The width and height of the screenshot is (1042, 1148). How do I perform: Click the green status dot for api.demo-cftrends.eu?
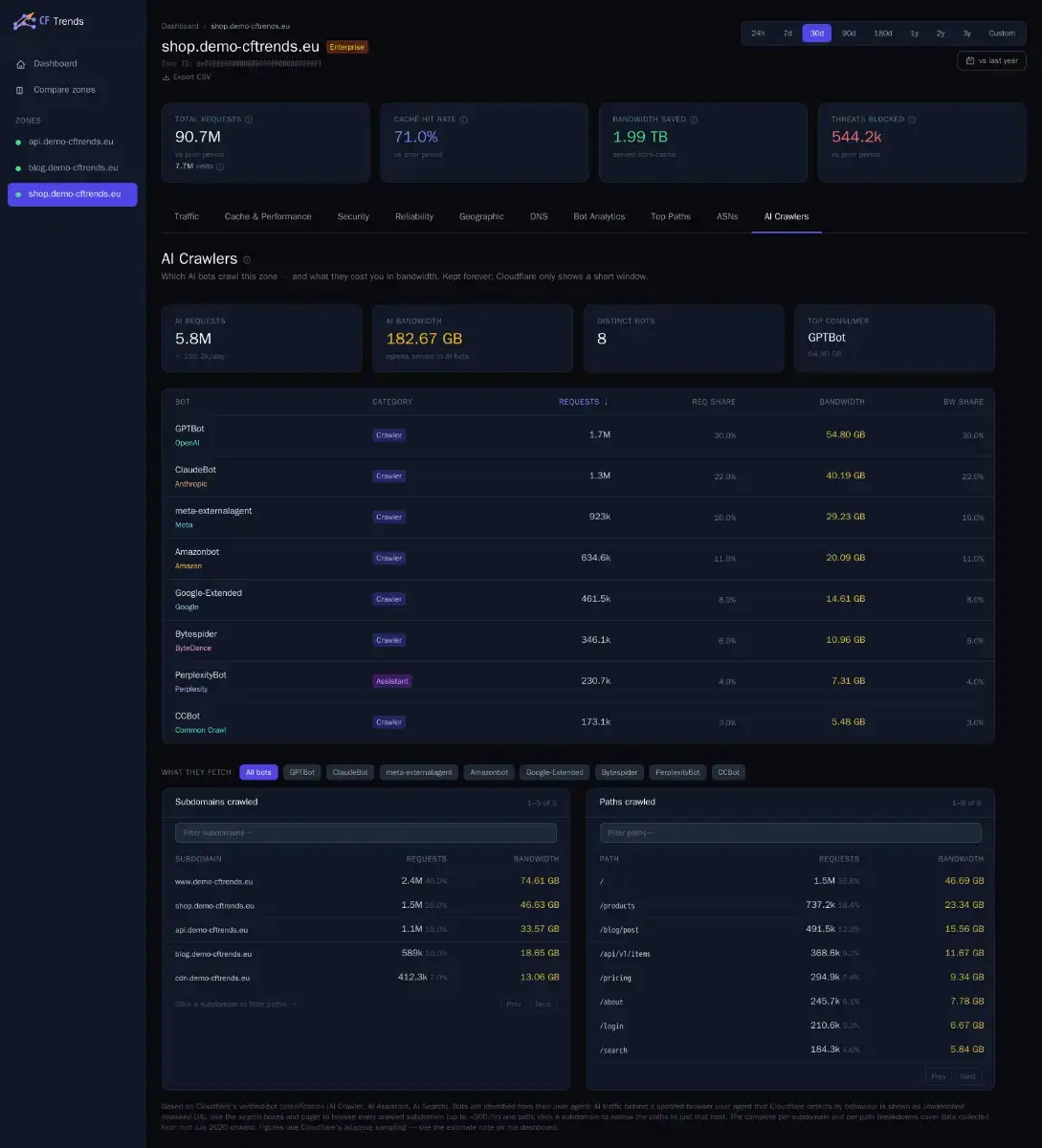point(18,143)
